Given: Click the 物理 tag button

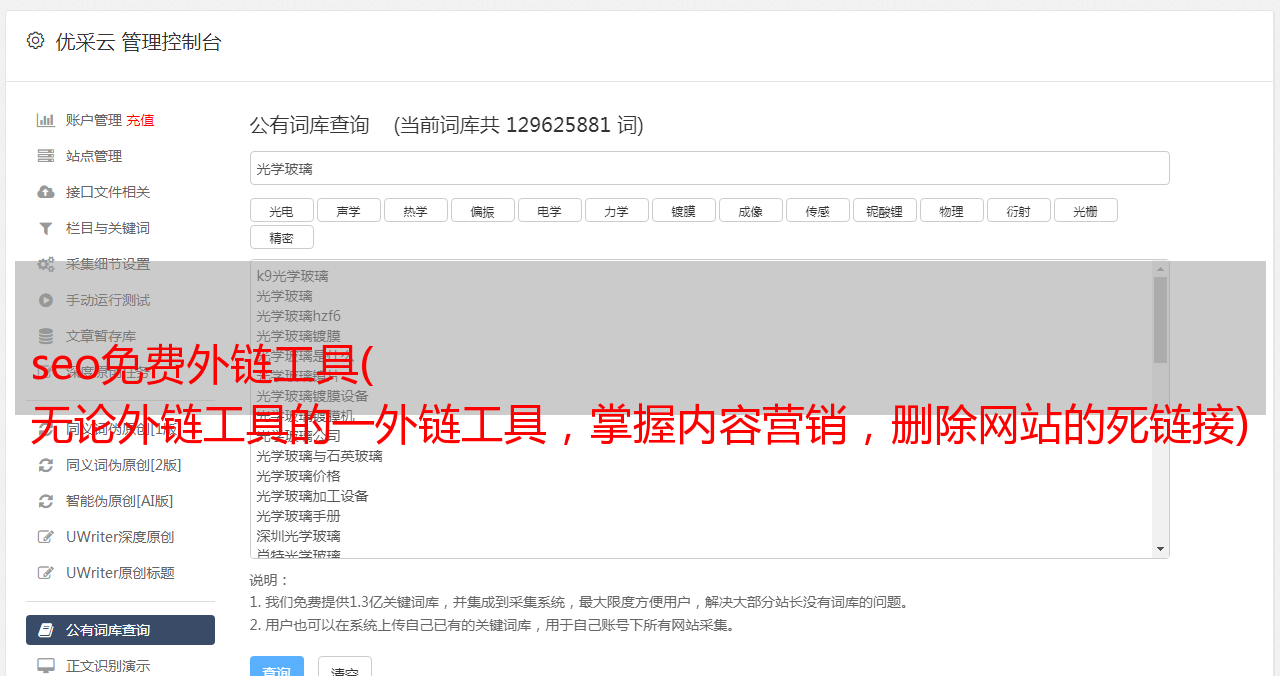Looking at the screenshot, I should [951, 210].
